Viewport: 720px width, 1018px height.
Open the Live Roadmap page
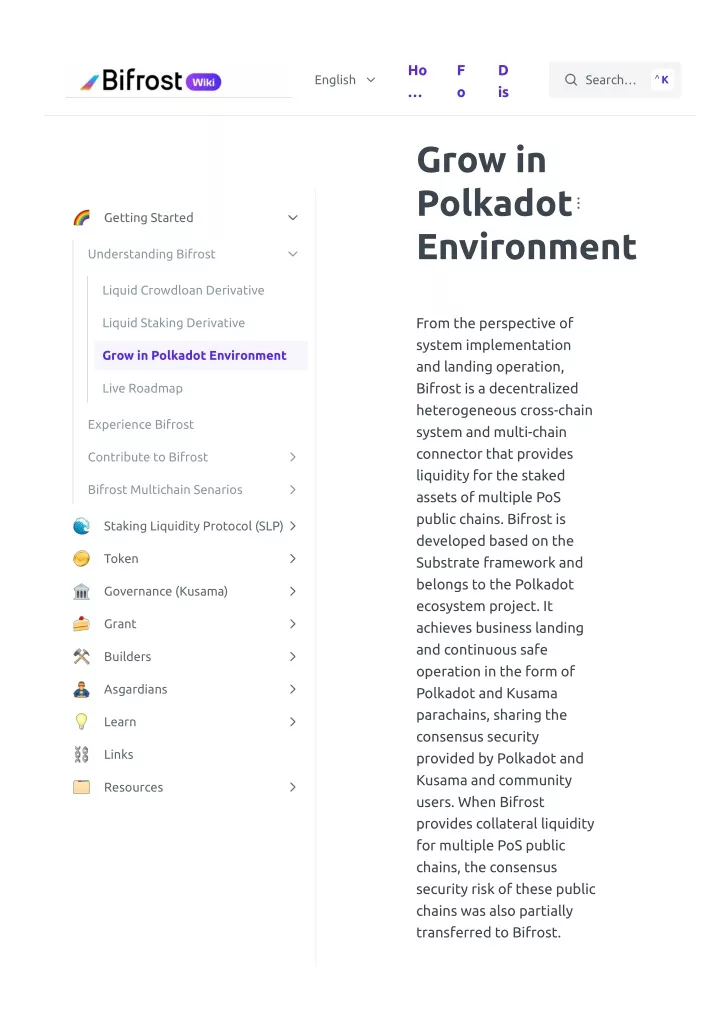(x=142, y=388)
